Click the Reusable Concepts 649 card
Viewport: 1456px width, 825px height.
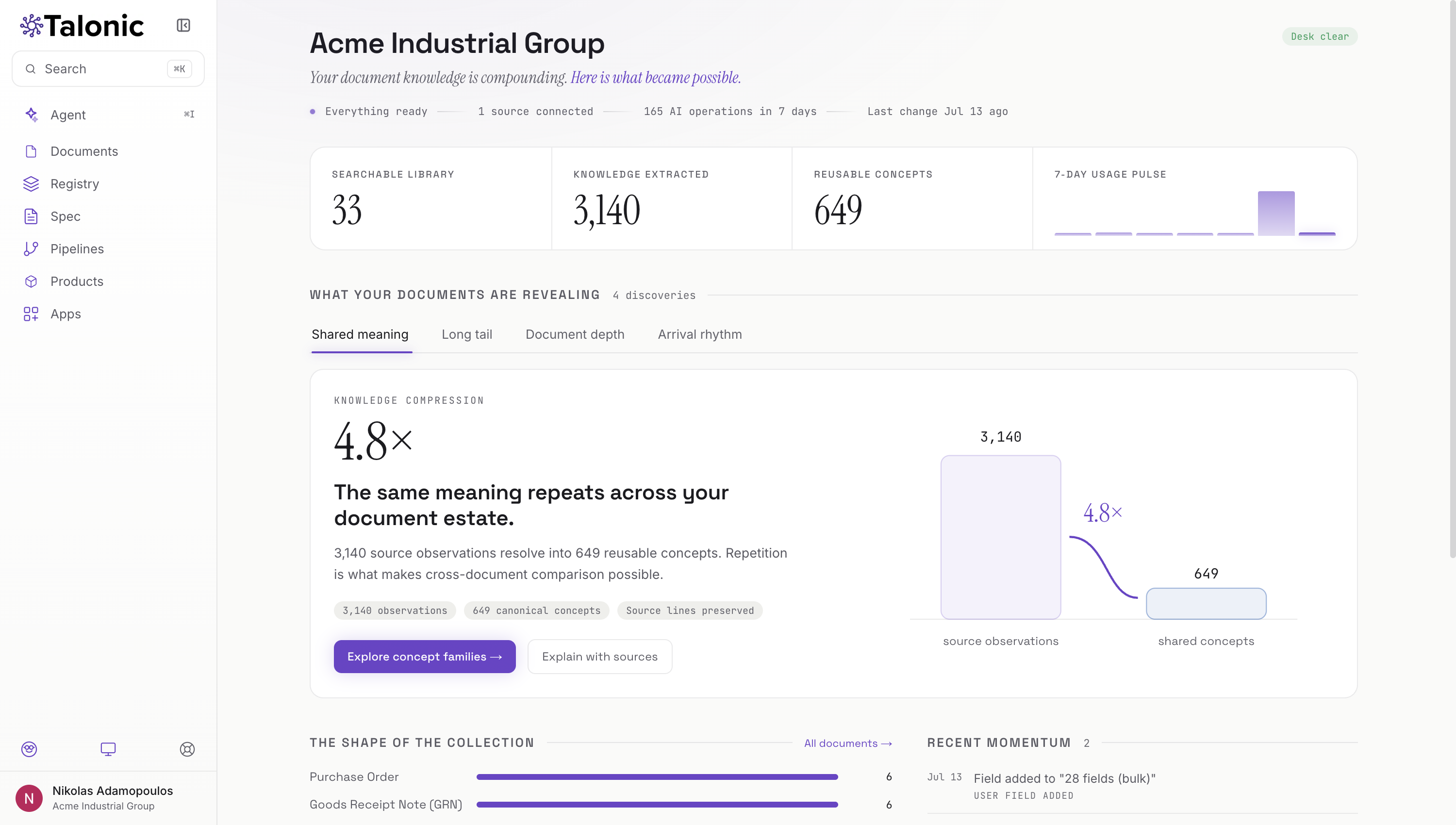click(x=912, y=198)
